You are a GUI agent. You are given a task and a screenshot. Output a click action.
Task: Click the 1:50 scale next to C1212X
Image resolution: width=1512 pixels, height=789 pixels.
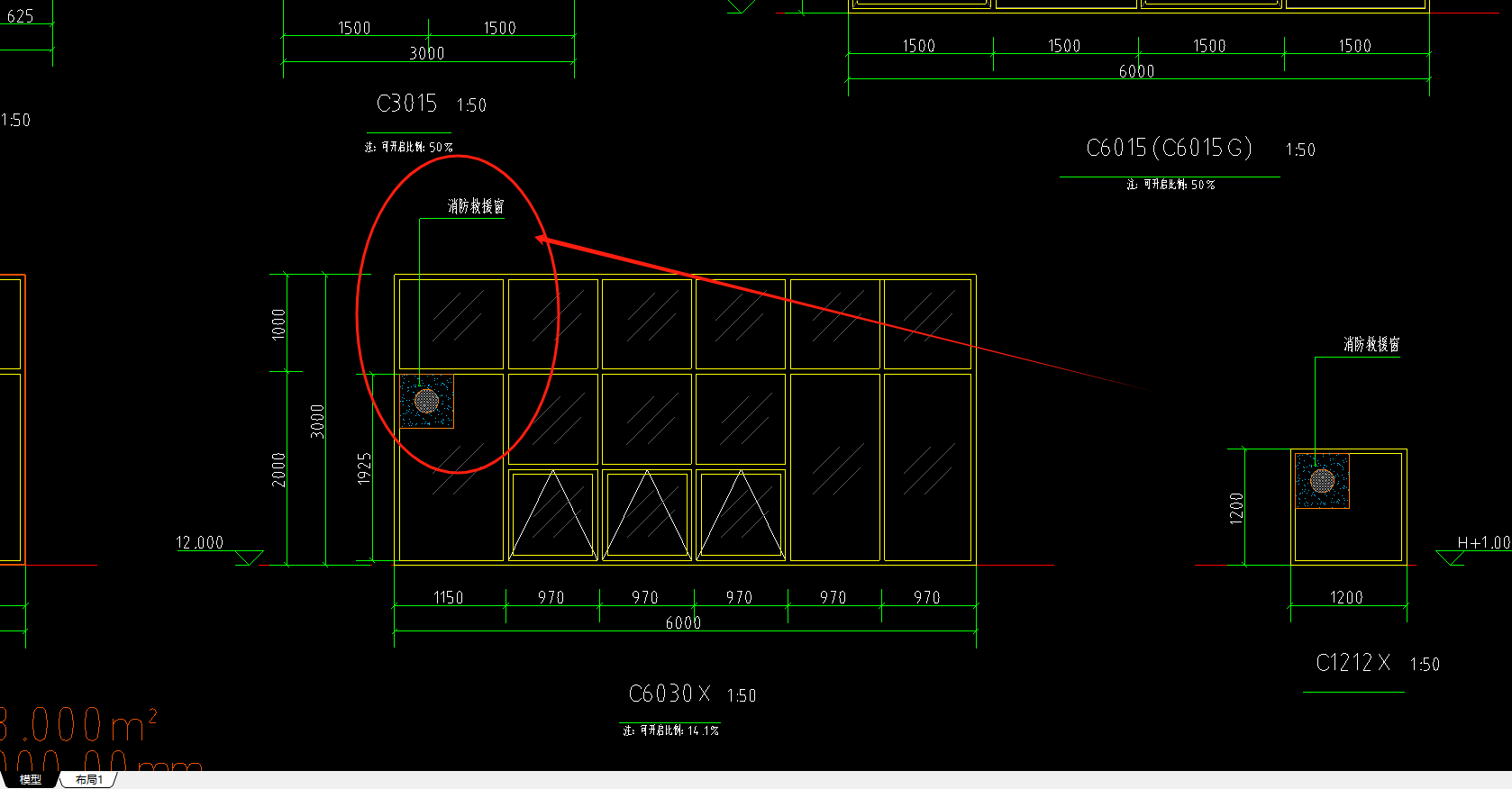1425,665
